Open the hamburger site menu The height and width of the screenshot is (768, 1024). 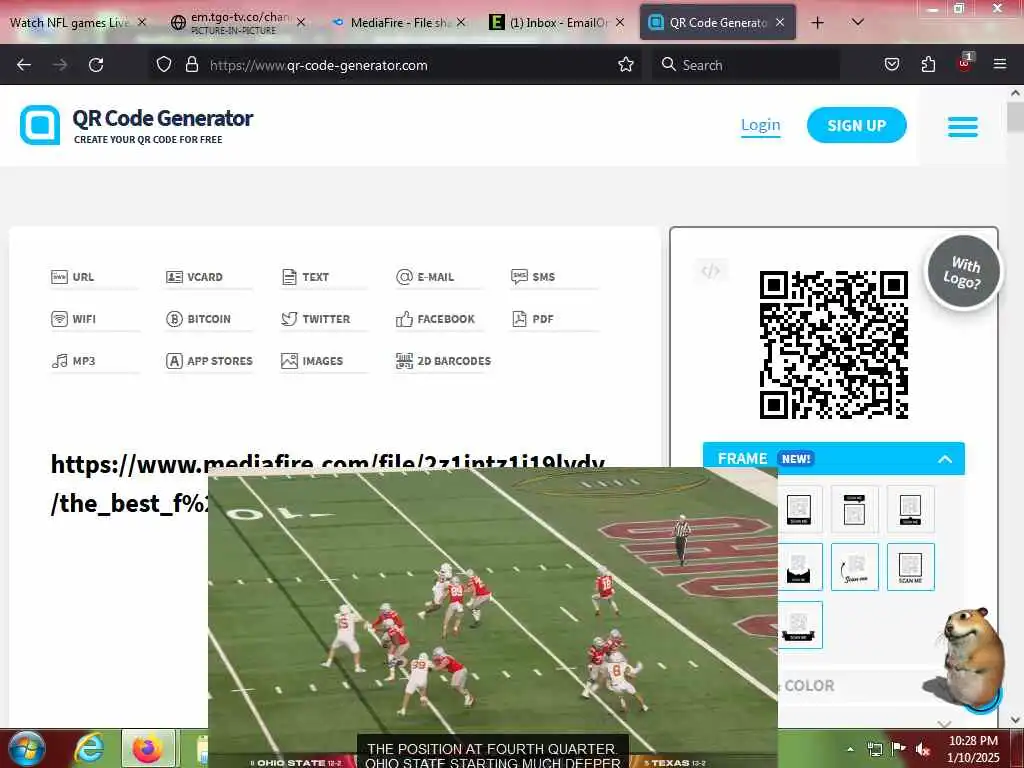963,126
